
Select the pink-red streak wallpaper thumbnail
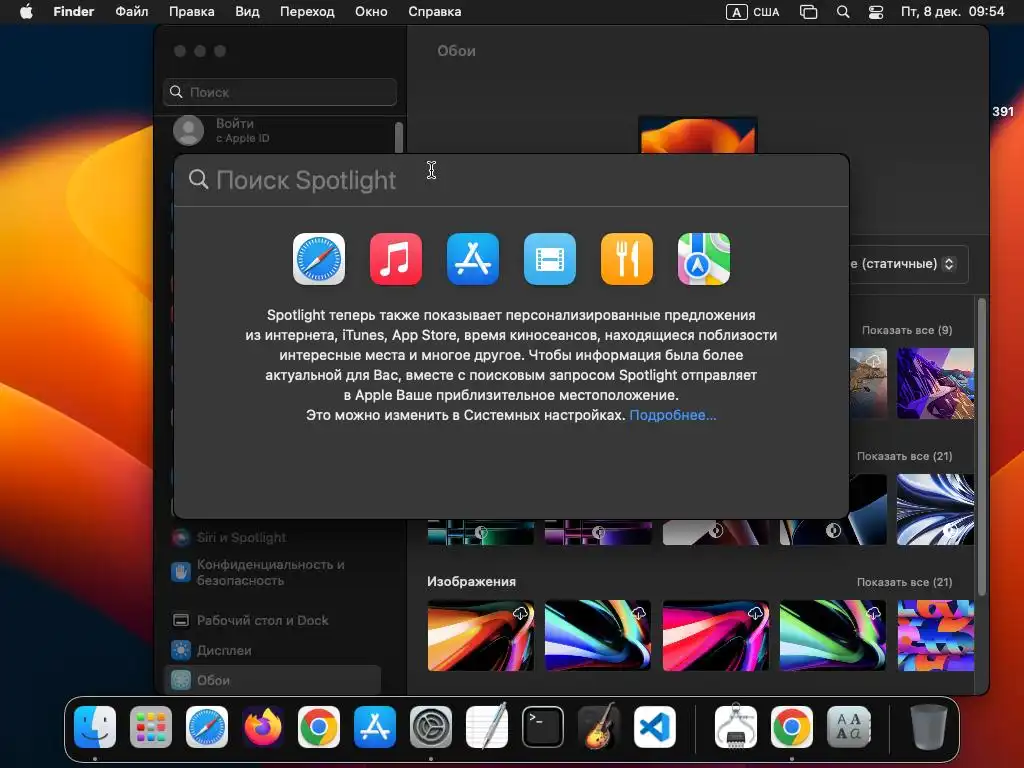click(x=716, y=635)
